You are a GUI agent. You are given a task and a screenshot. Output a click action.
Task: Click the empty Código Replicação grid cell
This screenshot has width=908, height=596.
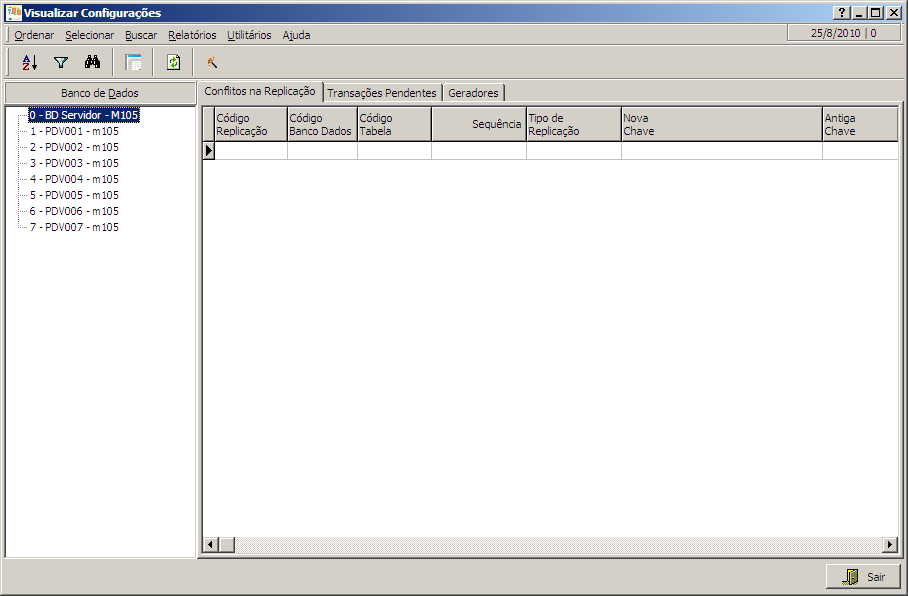251,151
